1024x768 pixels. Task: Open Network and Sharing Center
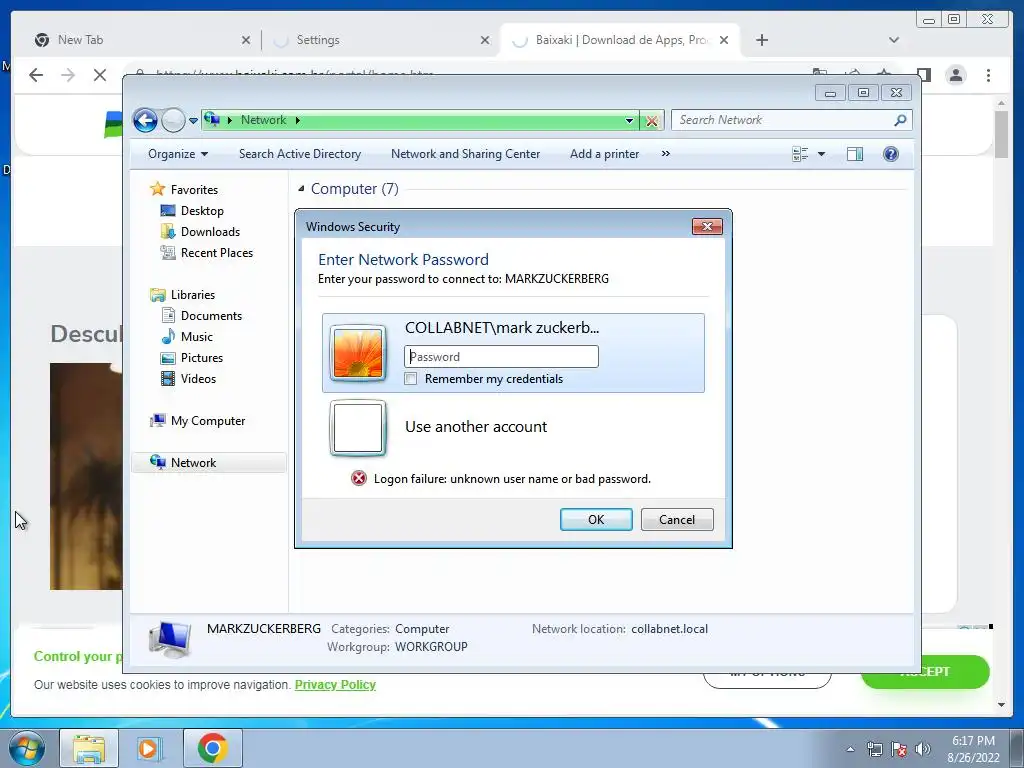click(x=466, y=154)
